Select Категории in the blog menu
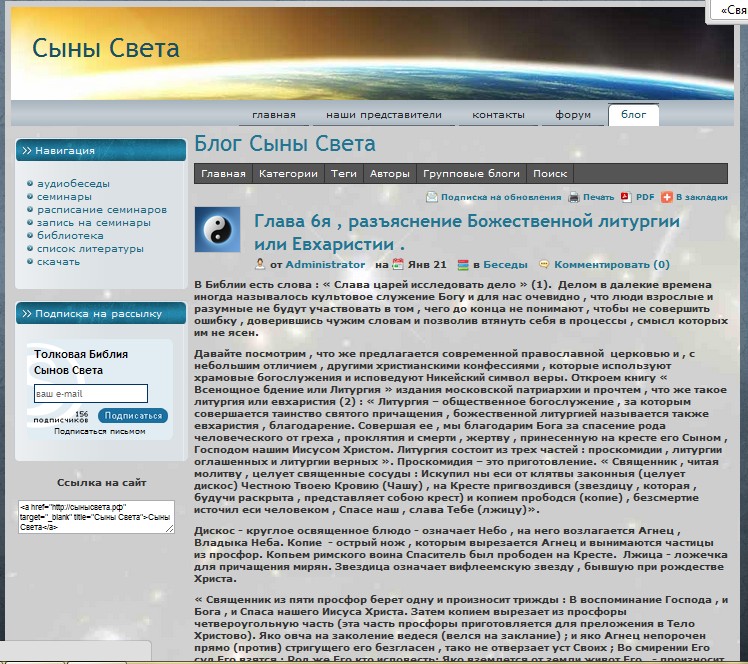Viewport: 748px width, 664px height. click(x=288, y=174)
